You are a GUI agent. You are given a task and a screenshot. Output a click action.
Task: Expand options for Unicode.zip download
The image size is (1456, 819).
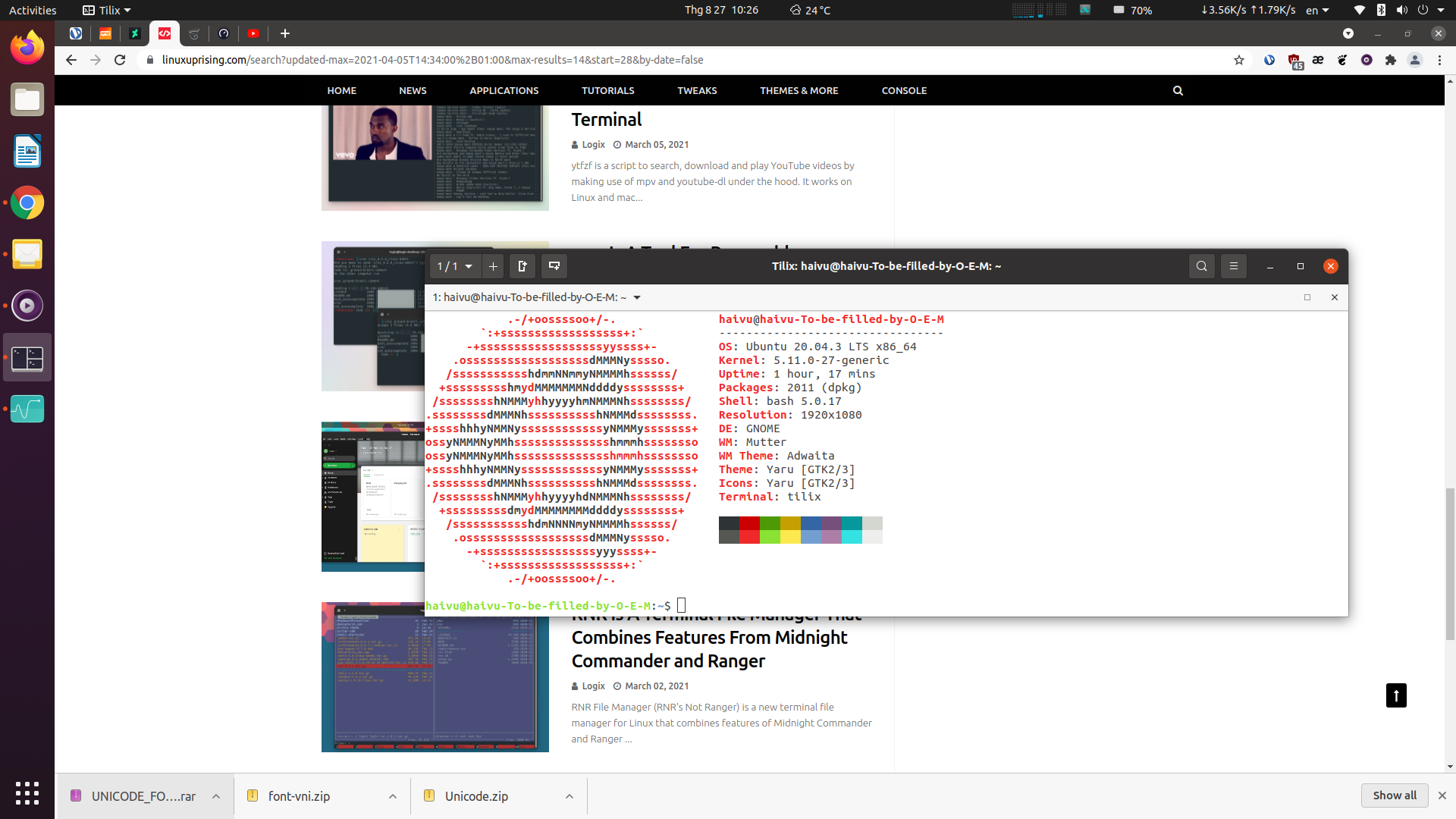tap(570, 796)
